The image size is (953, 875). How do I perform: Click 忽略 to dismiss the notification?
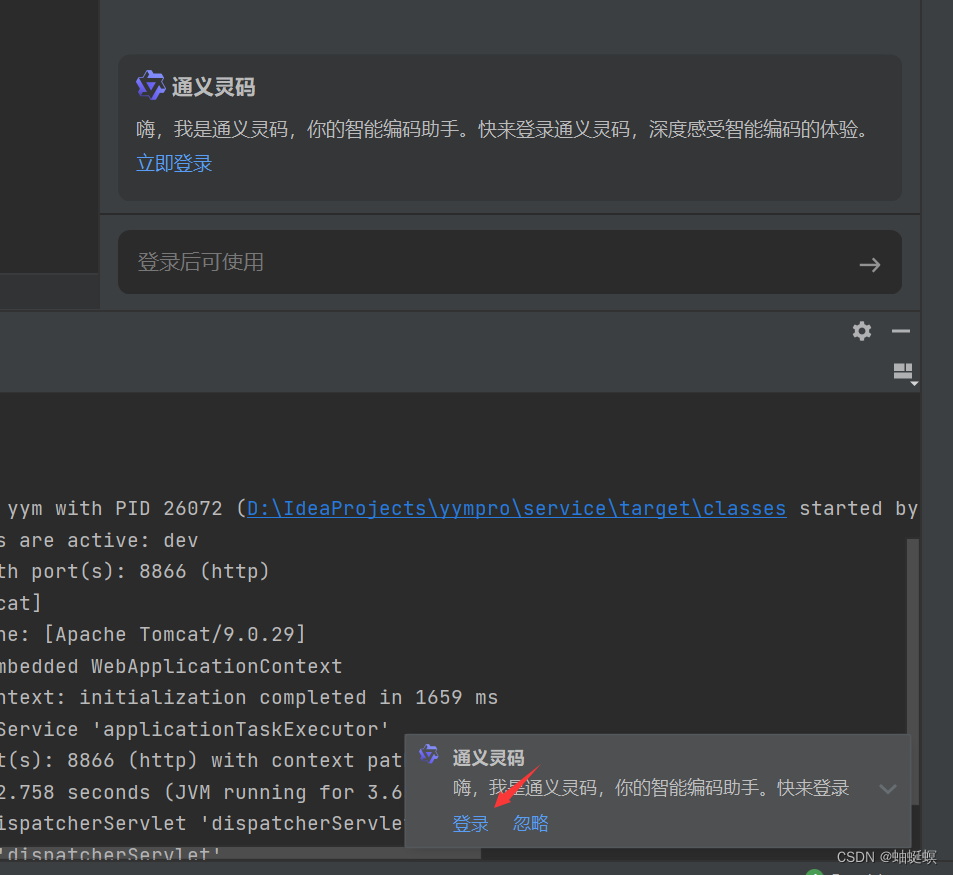pos(531,823)
